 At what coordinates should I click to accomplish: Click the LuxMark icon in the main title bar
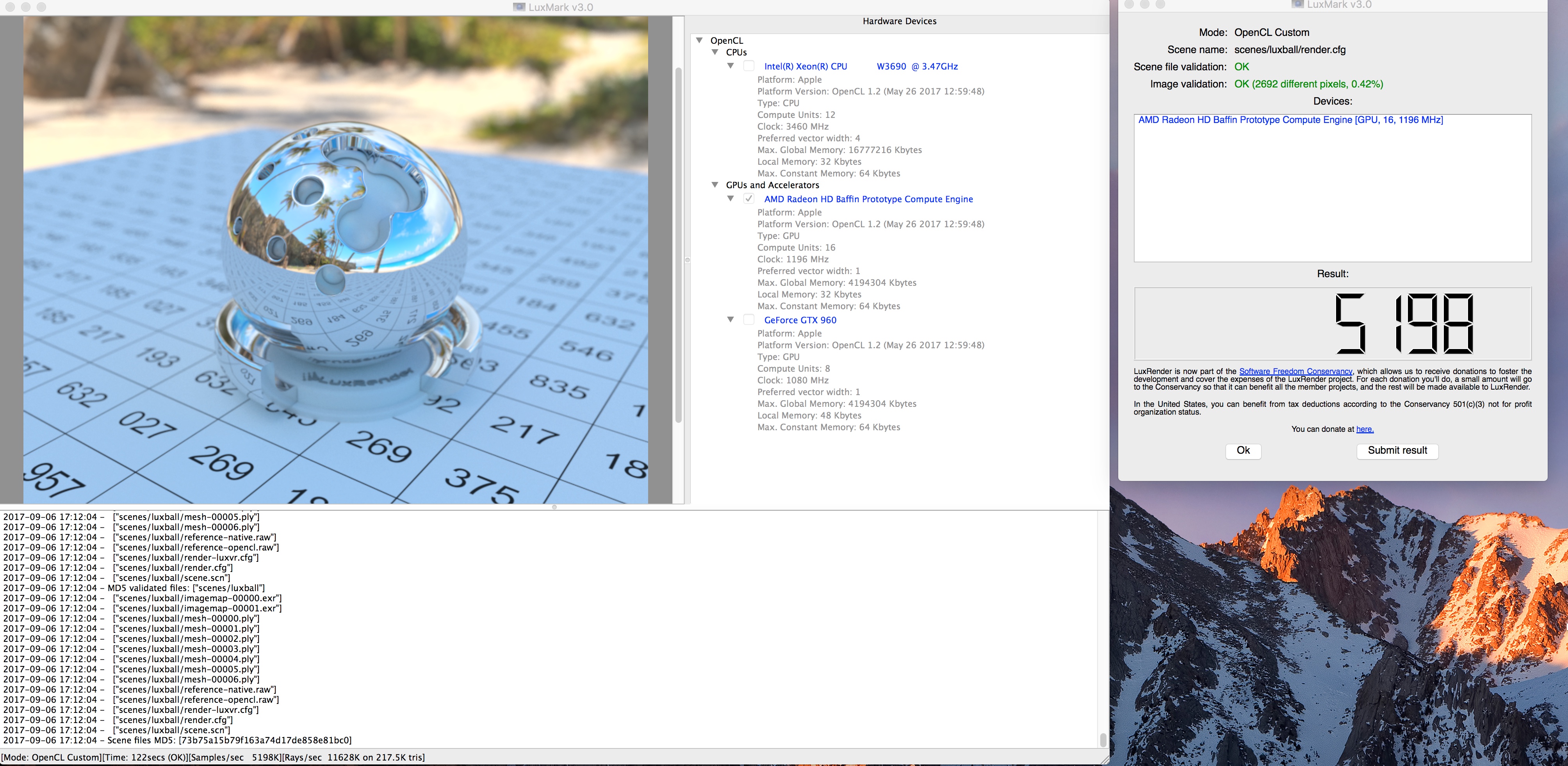coord(519,7)
